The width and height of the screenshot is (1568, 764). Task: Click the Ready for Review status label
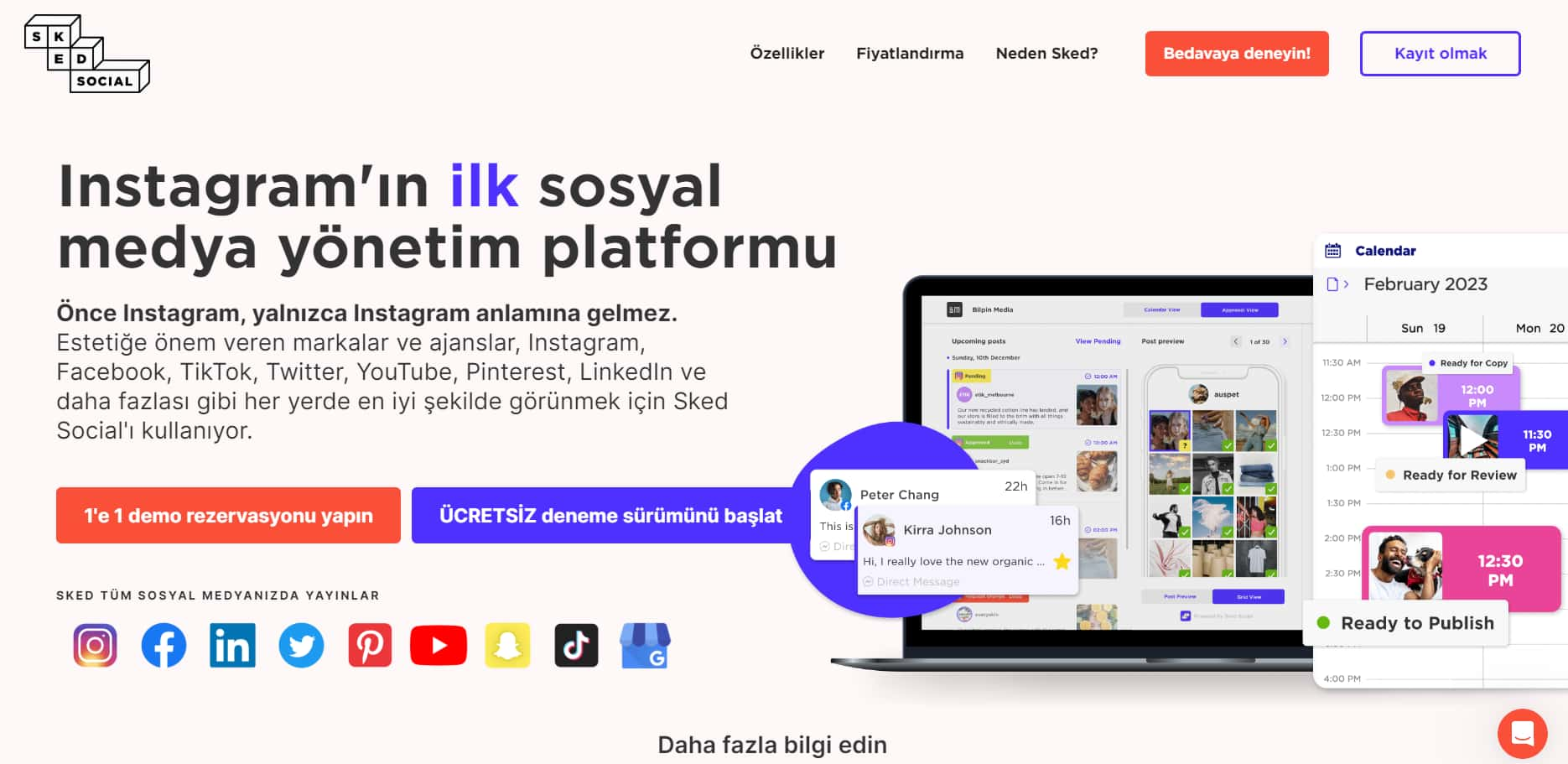pos(1451,475)
